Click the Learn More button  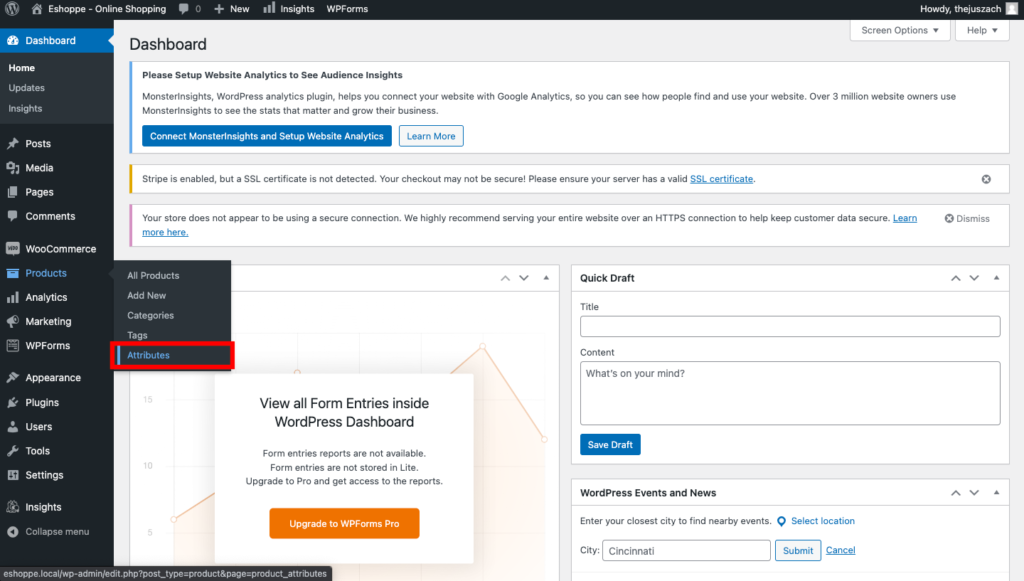pos(431,136)
